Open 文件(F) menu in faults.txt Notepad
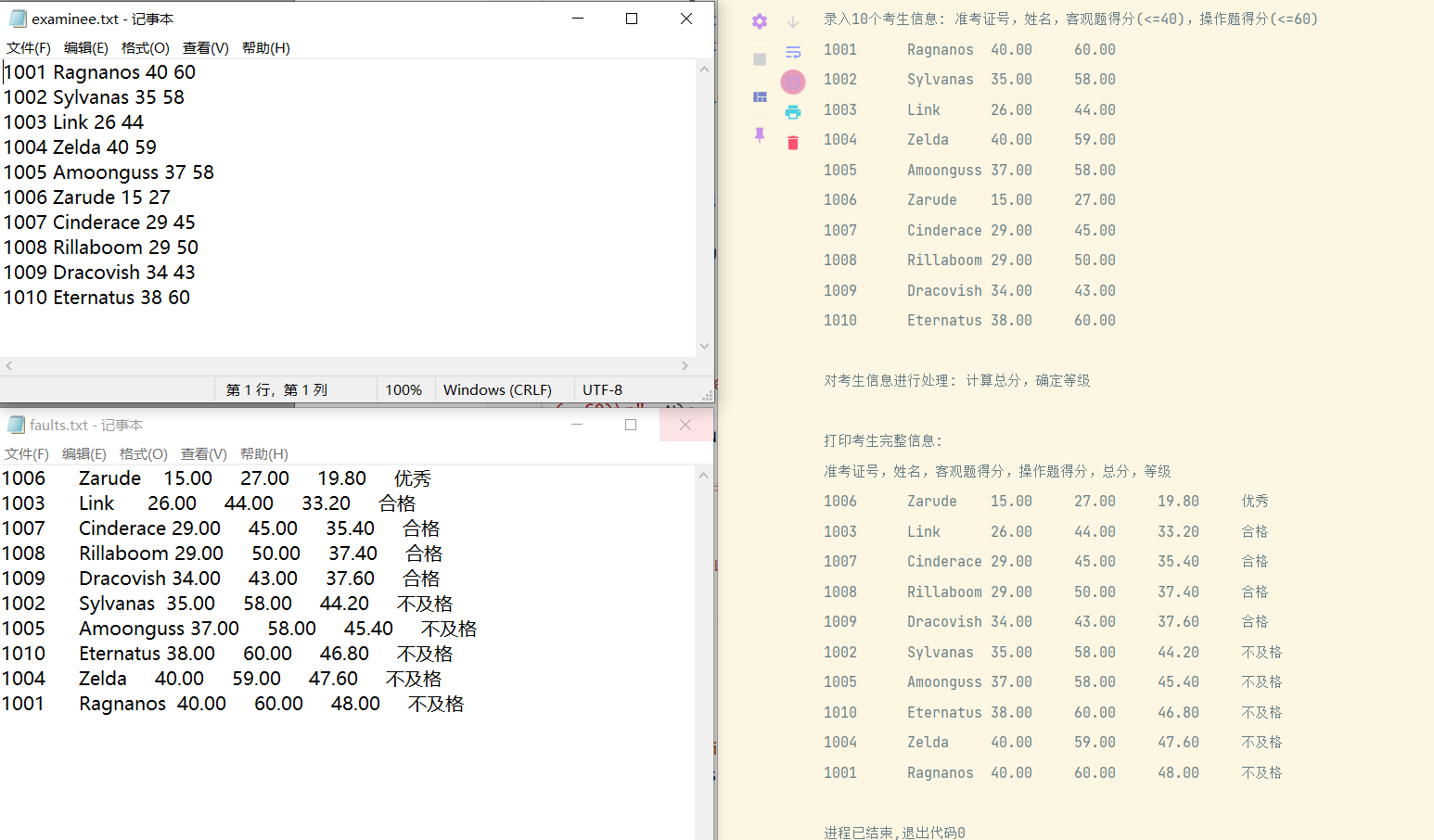 [x=27, y=453]
